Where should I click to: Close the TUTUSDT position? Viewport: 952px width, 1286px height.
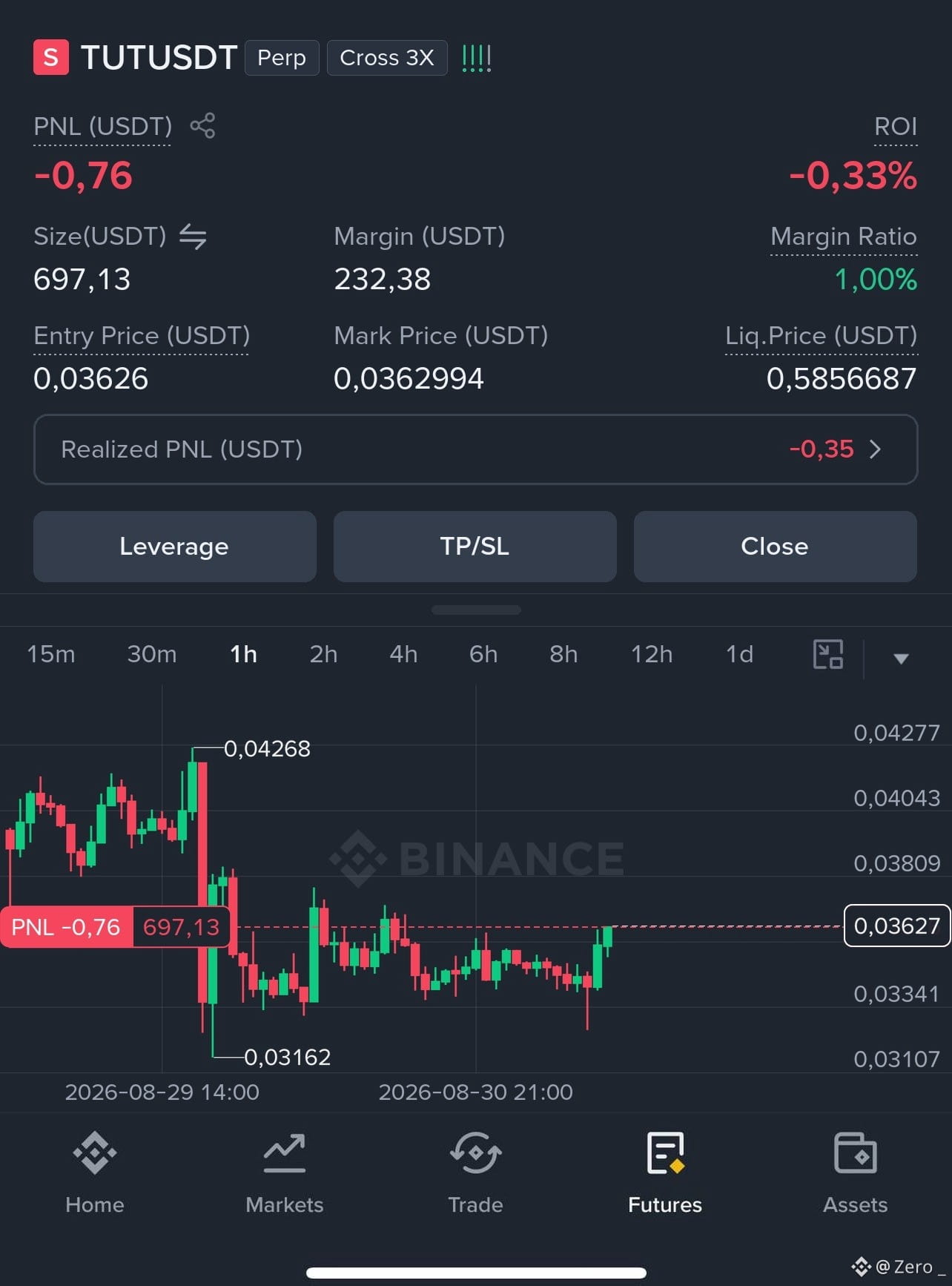pos(776,547)
